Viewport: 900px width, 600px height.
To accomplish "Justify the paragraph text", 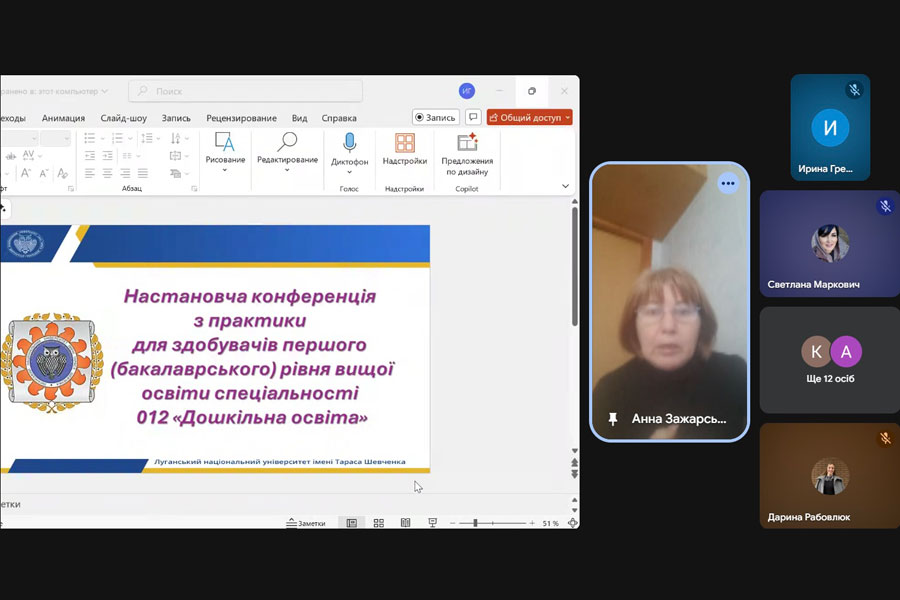I will click(x=143, y=173).
